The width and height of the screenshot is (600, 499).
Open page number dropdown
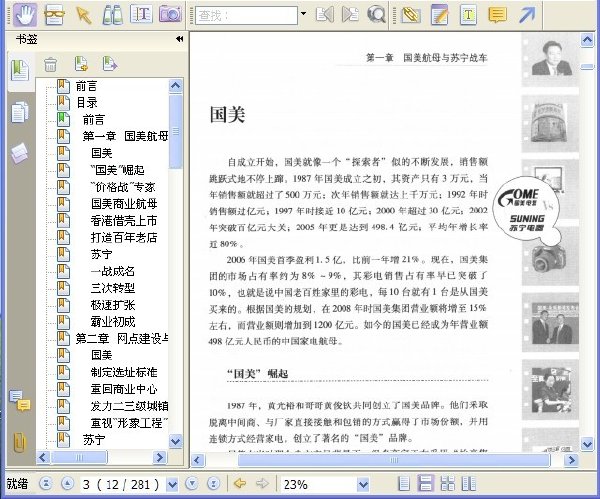tap(173, 485)
